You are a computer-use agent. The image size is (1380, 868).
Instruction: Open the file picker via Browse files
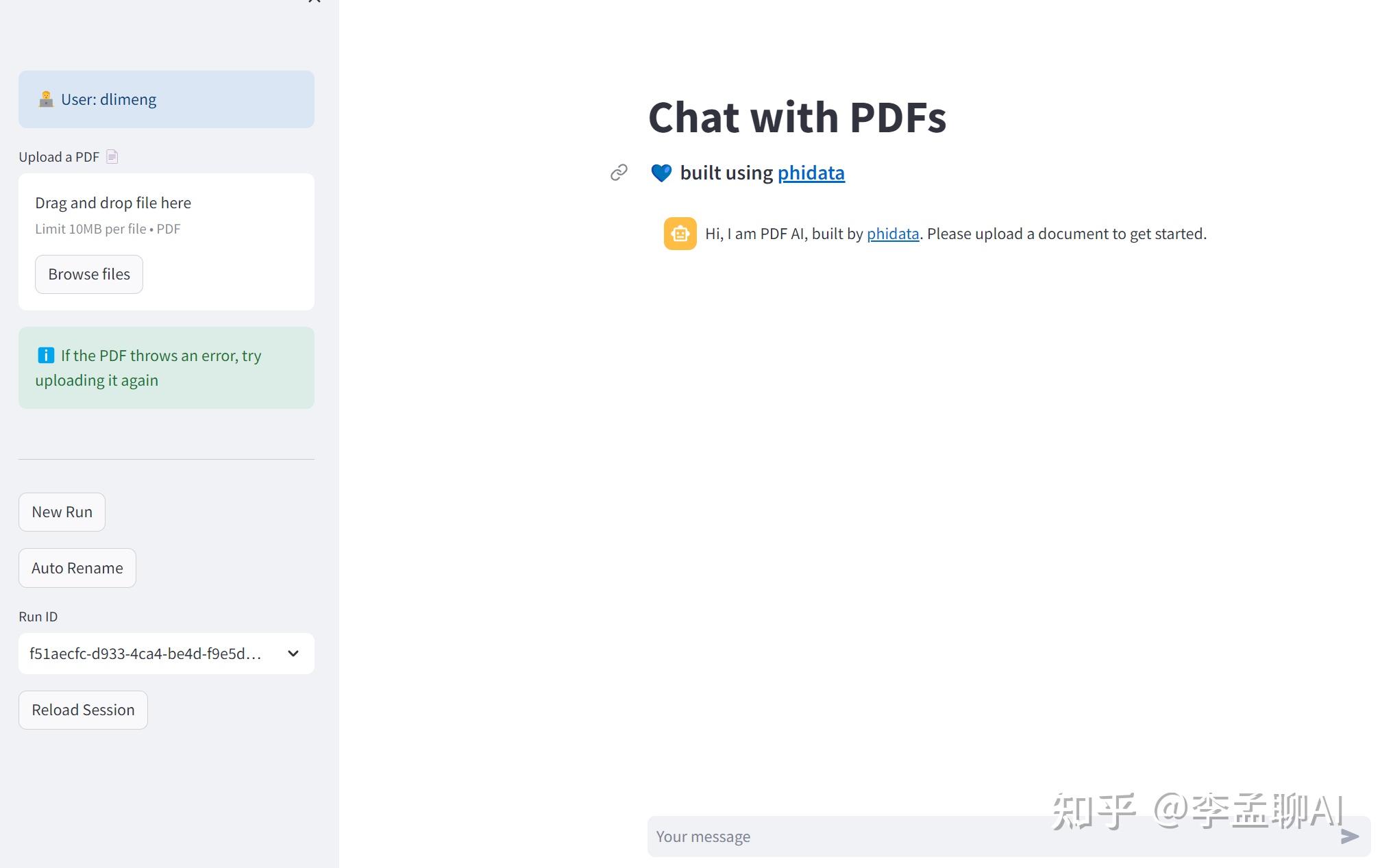pyautogui.click(x=88, y=273)
